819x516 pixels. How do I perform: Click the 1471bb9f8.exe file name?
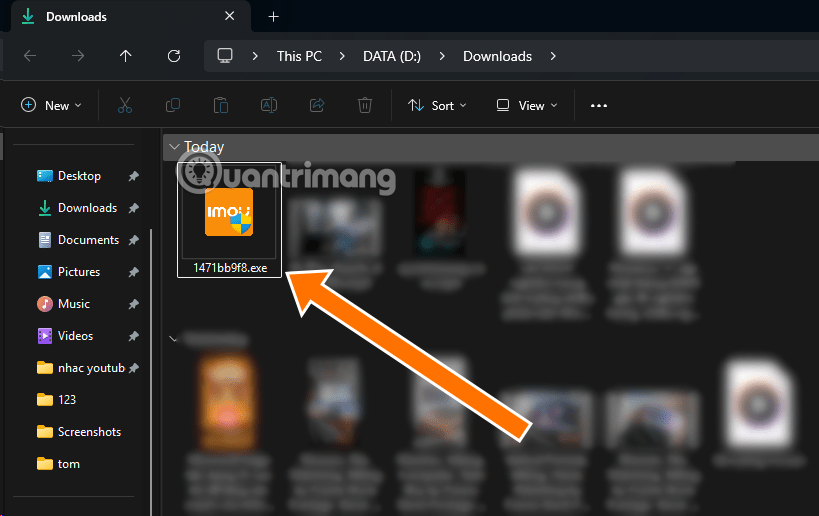(x=230, y=268)
